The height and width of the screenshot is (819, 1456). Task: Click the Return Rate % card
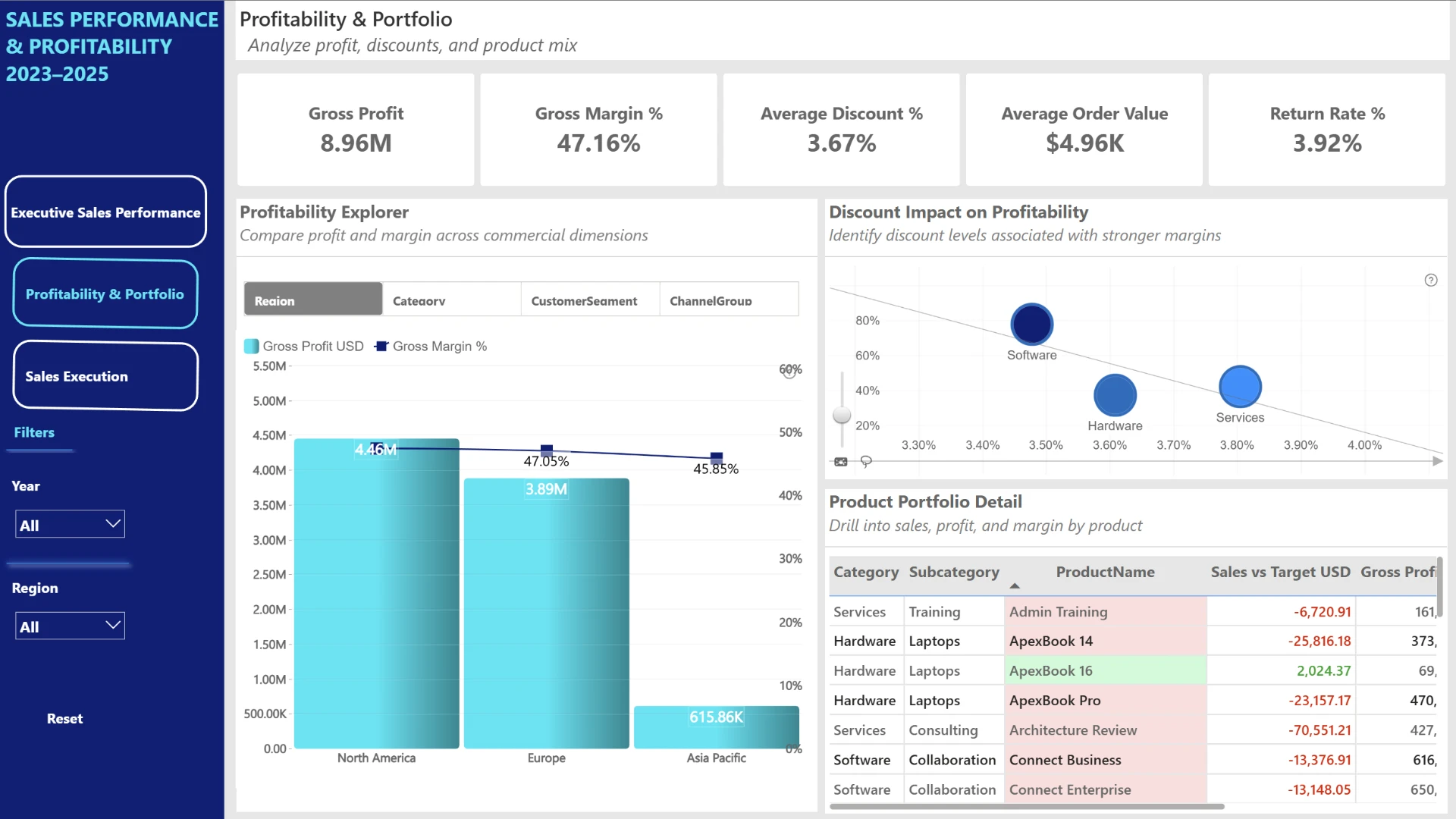[x=1327, y=130]
